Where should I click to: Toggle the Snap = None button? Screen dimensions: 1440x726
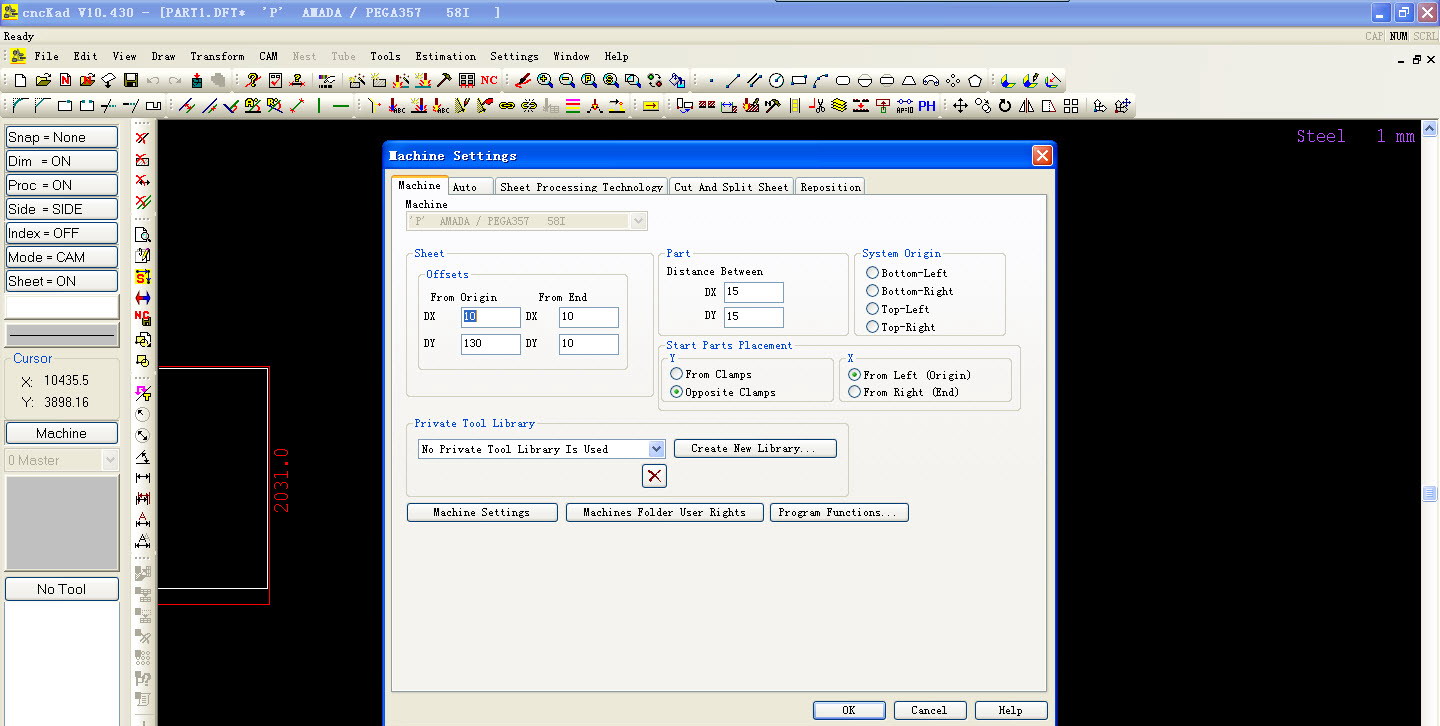coord(62,137)
